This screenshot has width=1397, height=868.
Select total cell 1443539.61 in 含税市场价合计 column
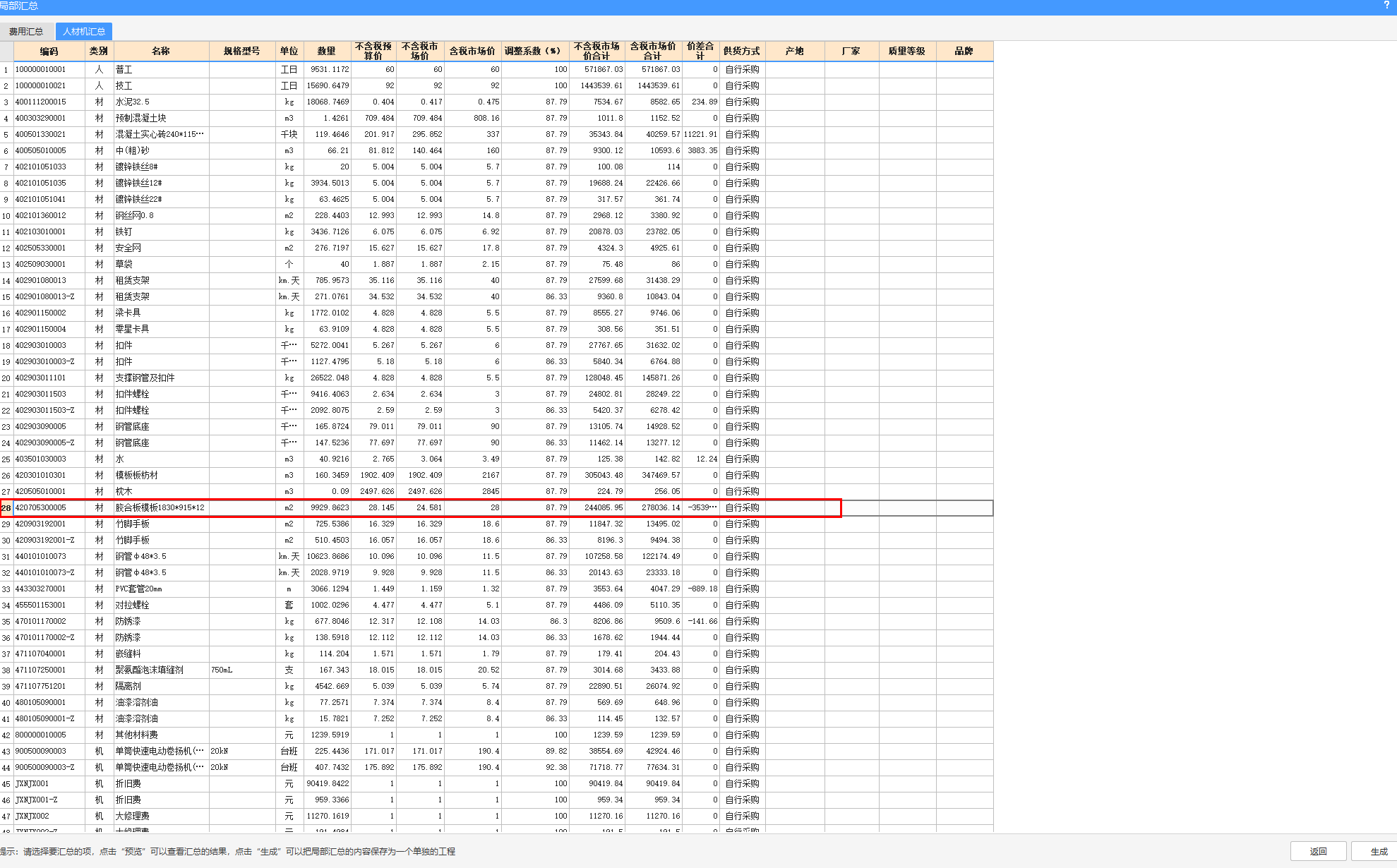[653, 86]
